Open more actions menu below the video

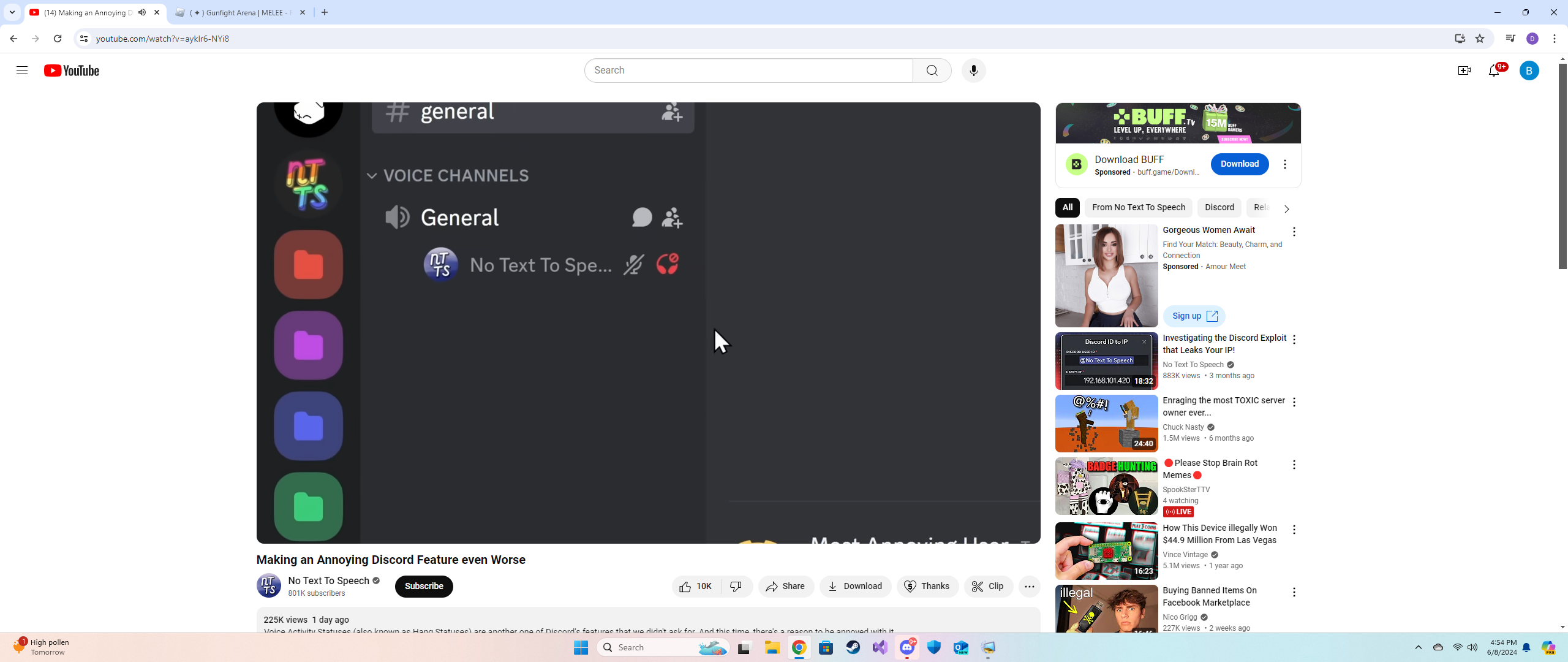point(1029,587)
